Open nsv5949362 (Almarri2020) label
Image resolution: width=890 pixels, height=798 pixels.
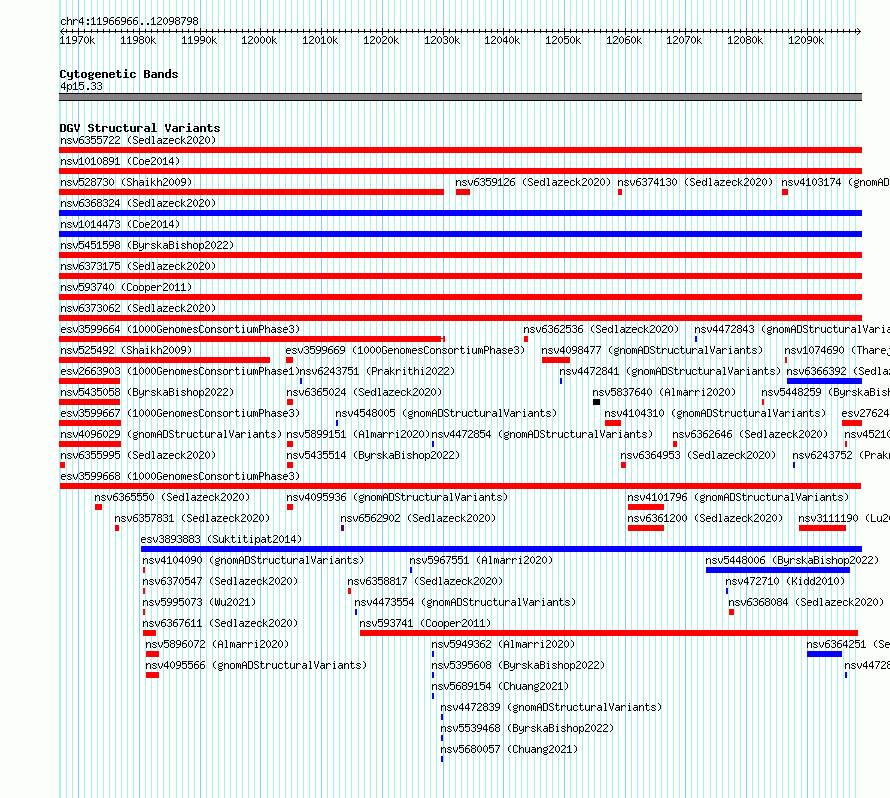(x=503, y=644)
